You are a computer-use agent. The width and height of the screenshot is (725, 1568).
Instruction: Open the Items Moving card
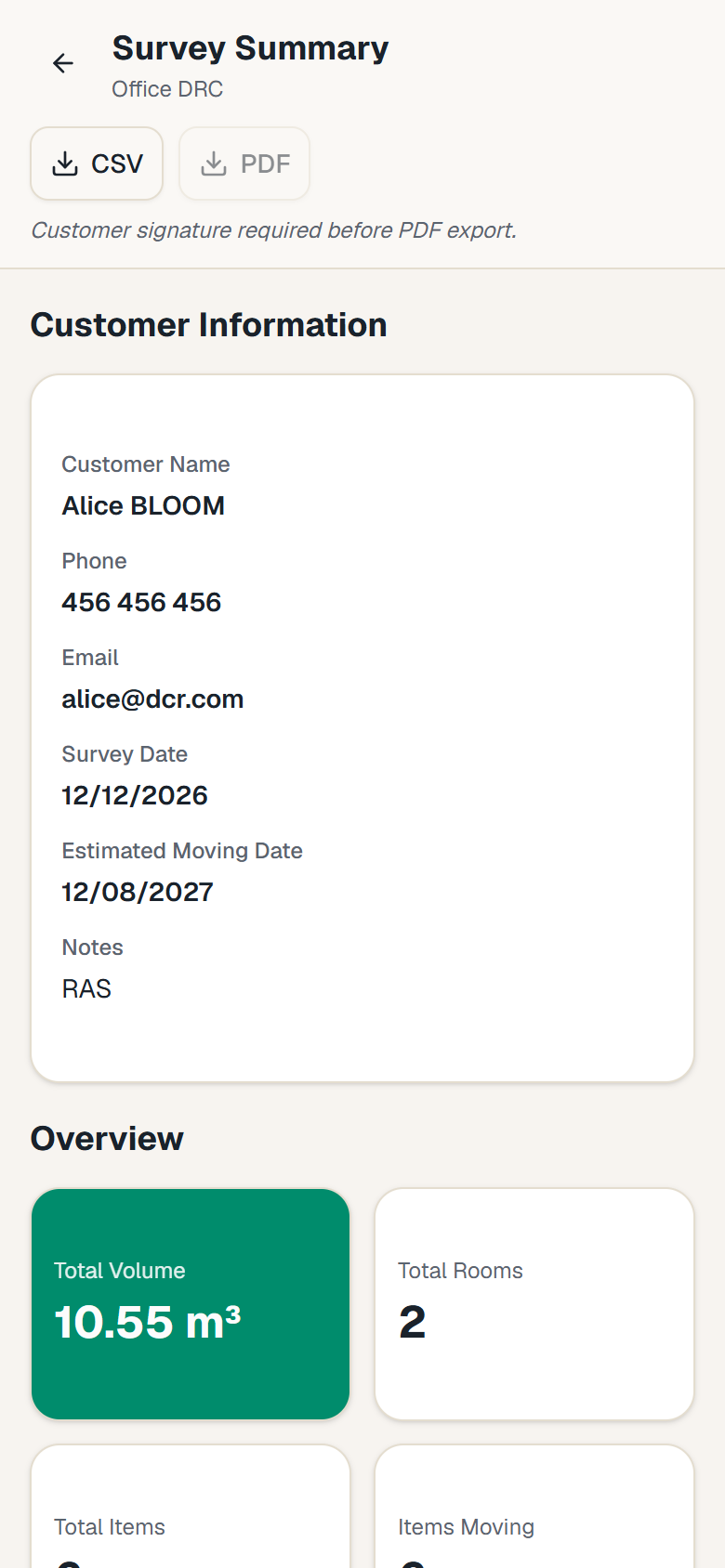[534, 1507]
